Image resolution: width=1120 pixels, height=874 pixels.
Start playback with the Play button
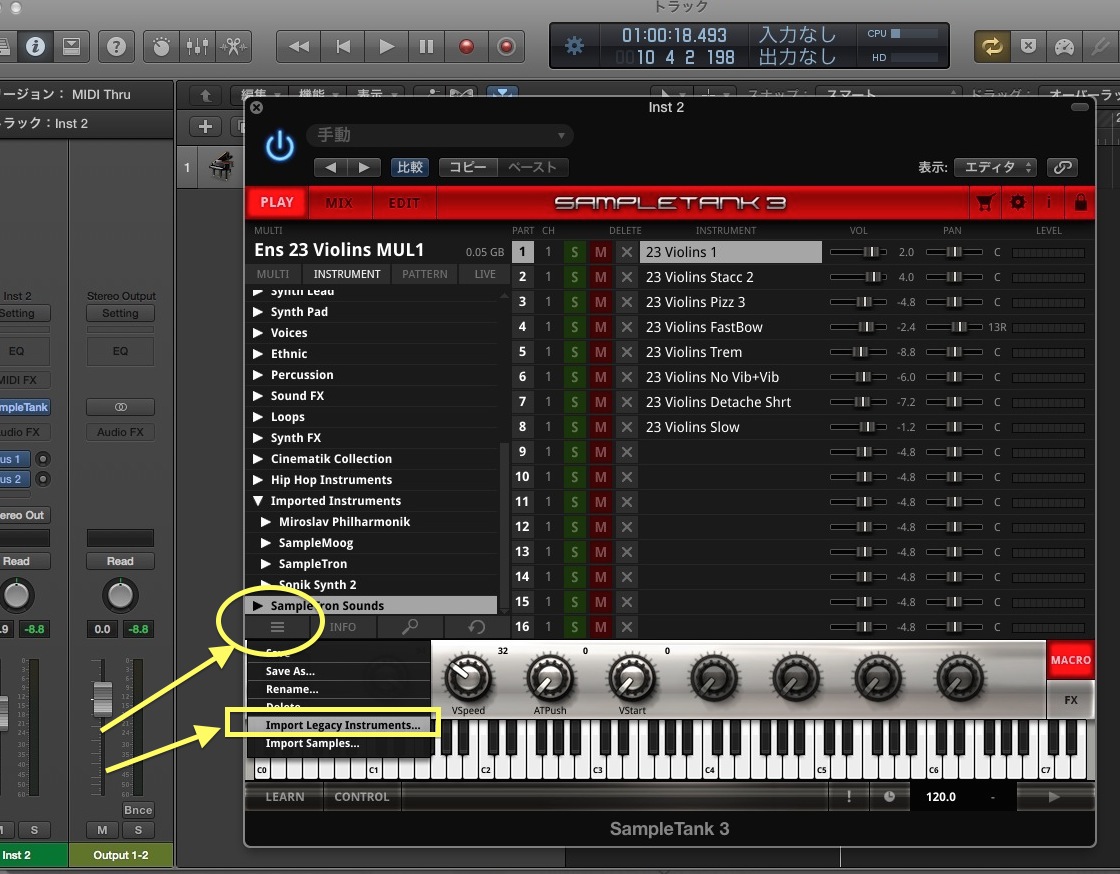(x=386, y=47)
